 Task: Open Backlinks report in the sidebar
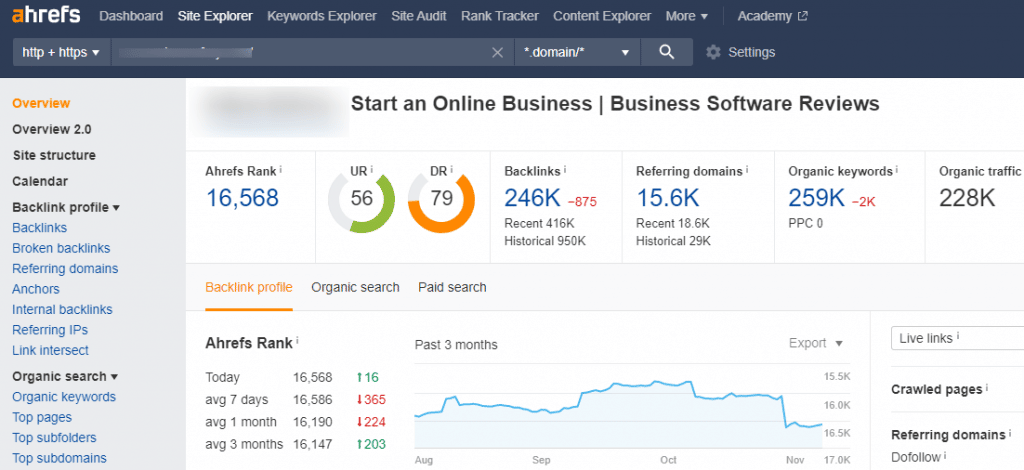coord(39,228)
